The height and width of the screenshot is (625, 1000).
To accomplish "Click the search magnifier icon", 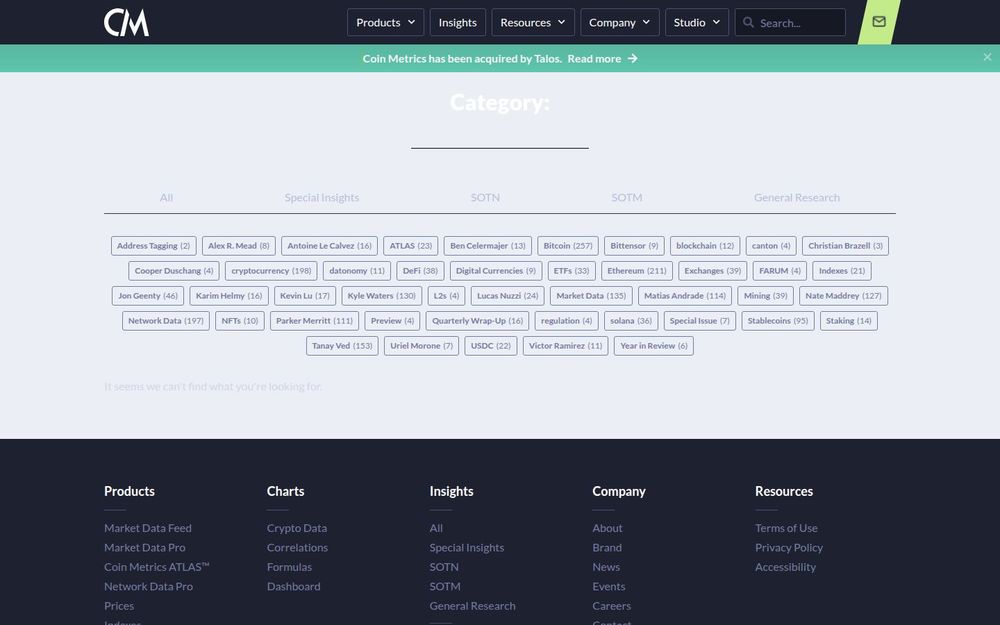I will 748,22.
